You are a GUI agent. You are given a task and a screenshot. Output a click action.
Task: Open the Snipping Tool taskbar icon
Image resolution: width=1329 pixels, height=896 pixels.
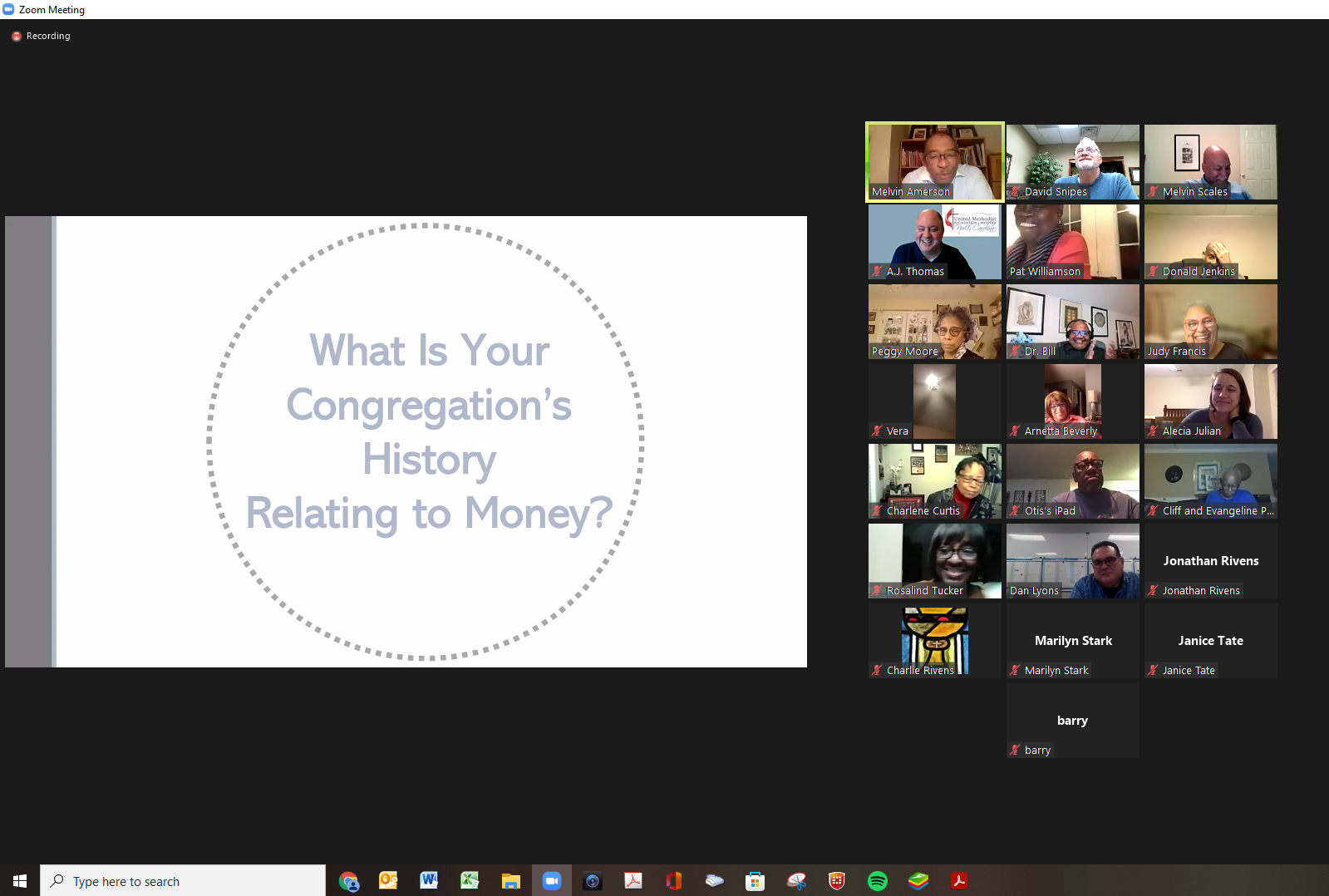(x=796, y=881)
